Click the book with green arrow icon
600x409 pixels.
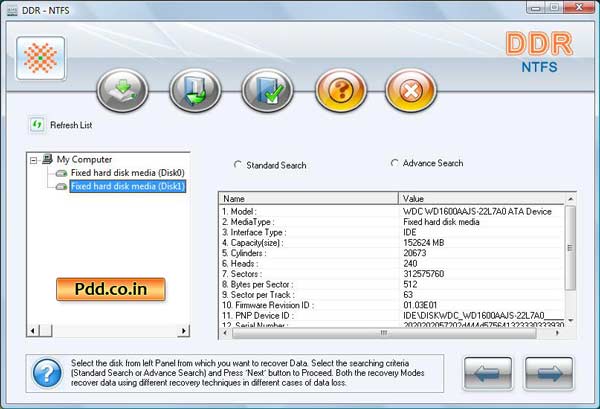tap(195, 91)
